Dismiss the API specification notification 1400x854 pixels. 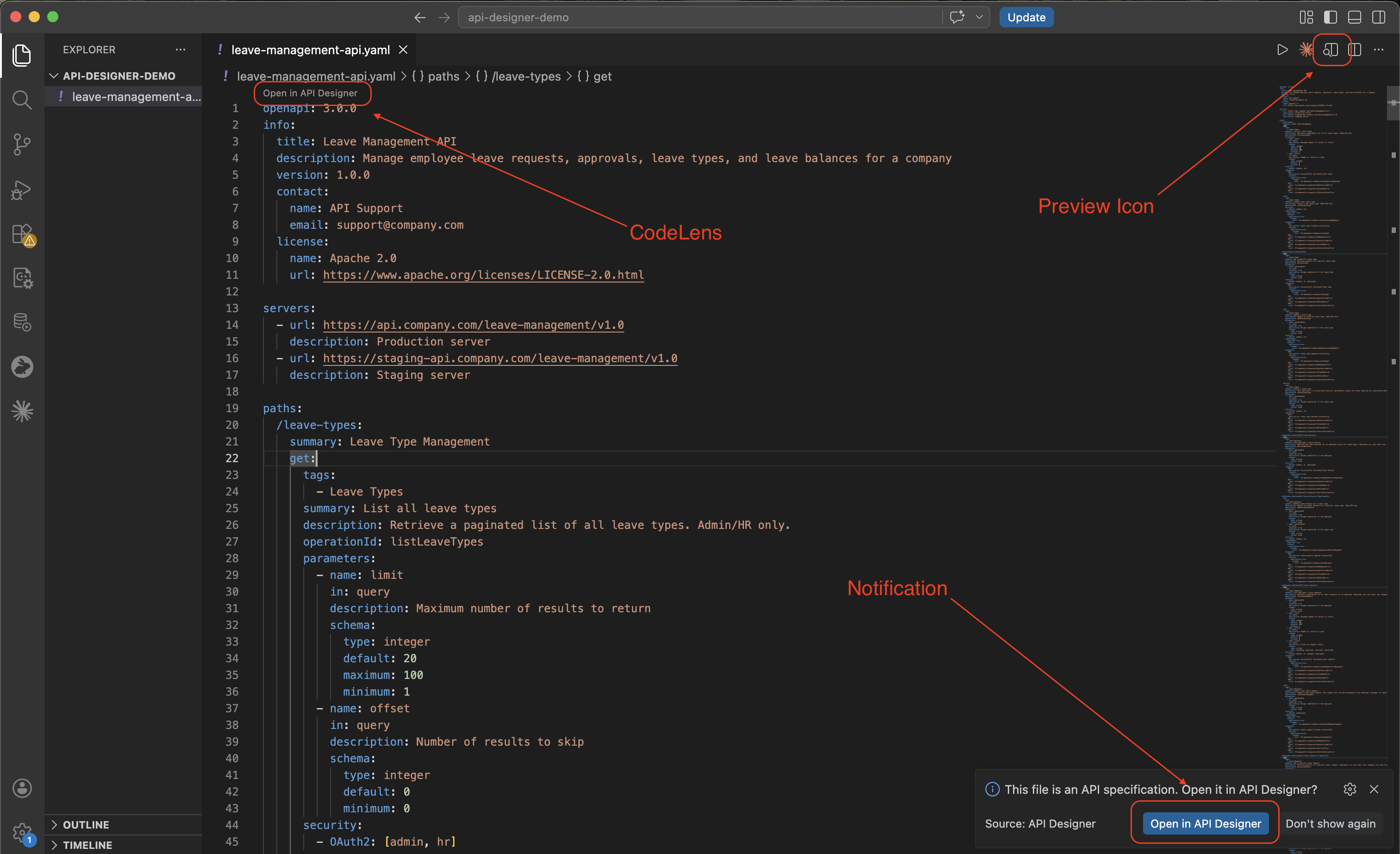click(x=1374, y=789)
